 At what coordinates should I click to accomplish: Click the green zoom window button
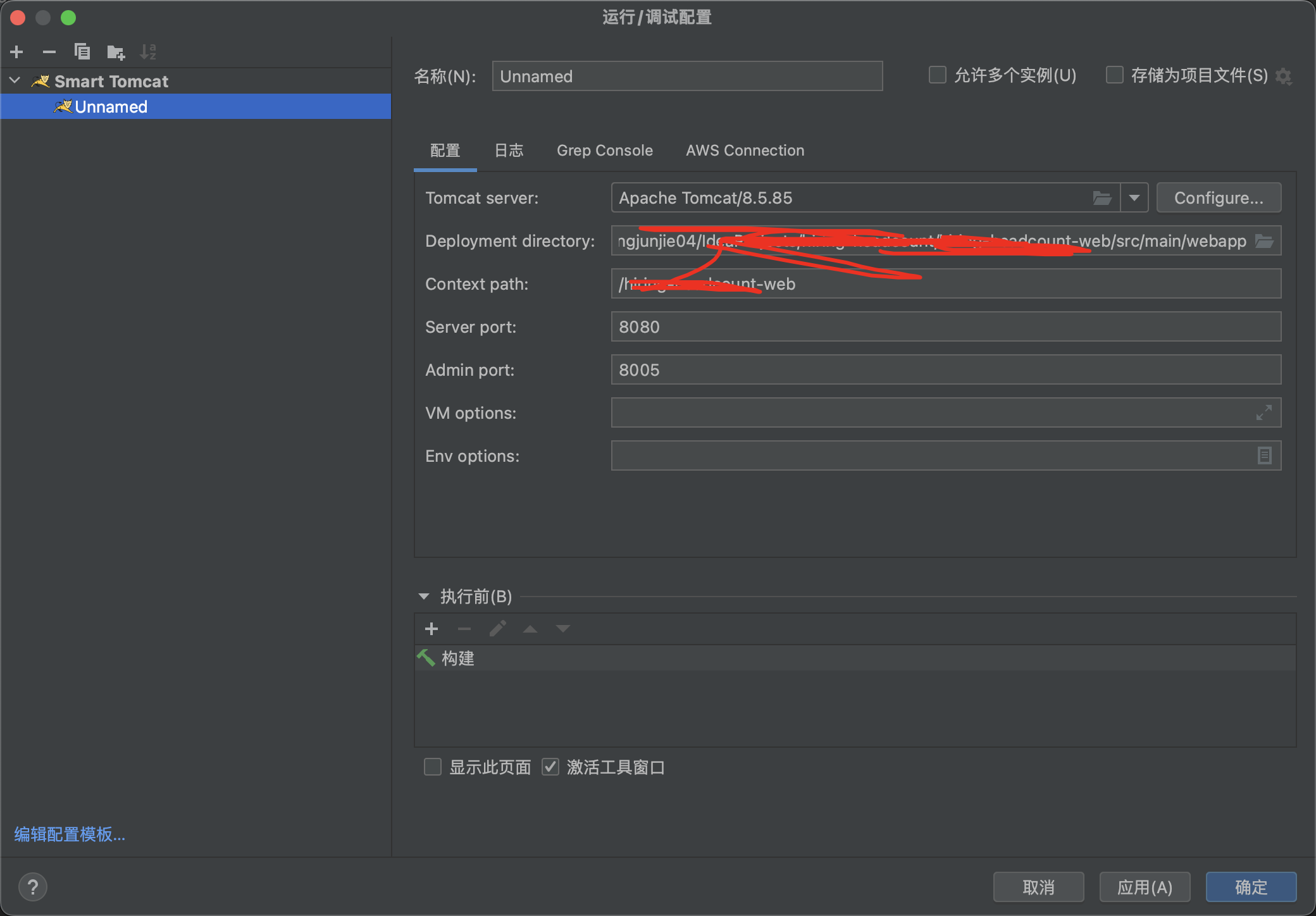pos(68,18)
